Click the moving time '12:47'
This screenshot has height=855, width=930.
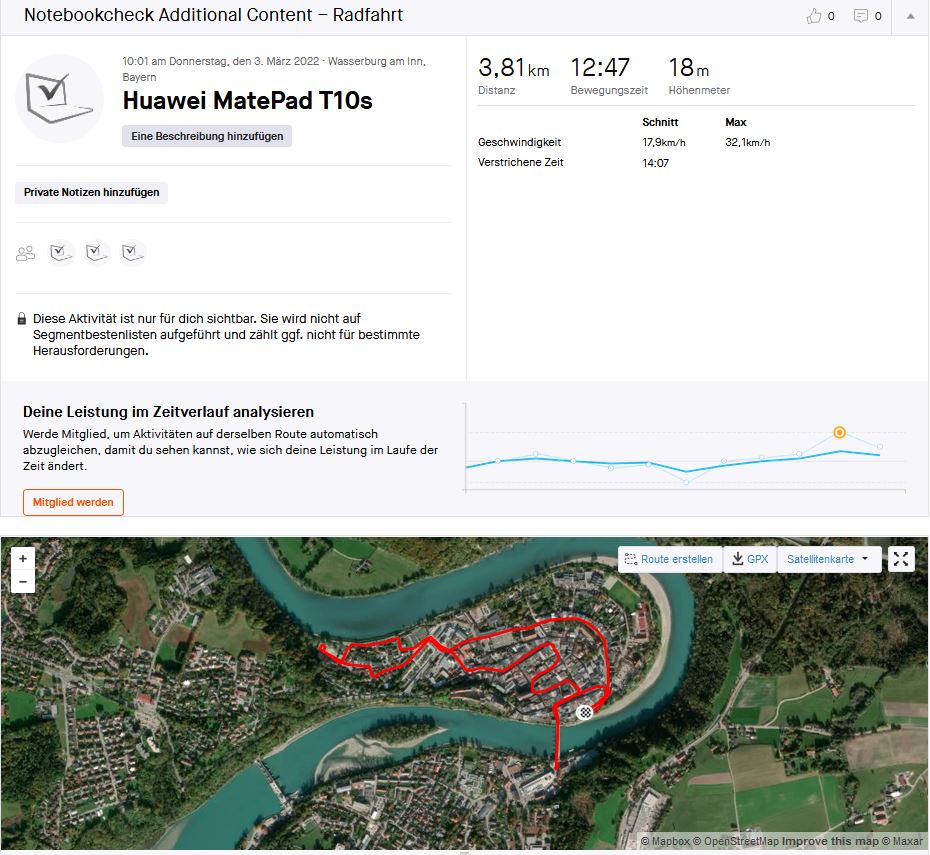[600, 68]
